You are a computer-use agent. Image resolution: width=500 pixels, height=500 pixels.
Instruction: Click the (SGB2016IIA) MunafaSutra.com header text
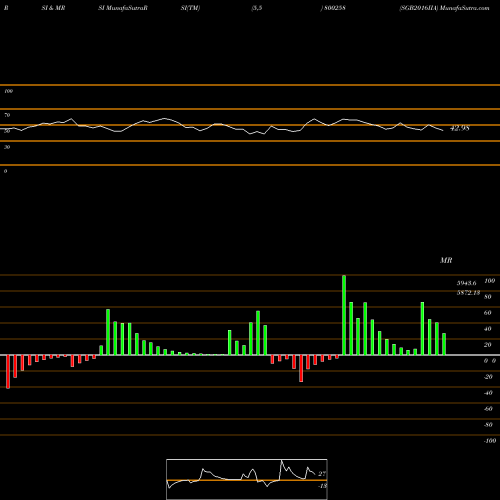tap(444, 8)
